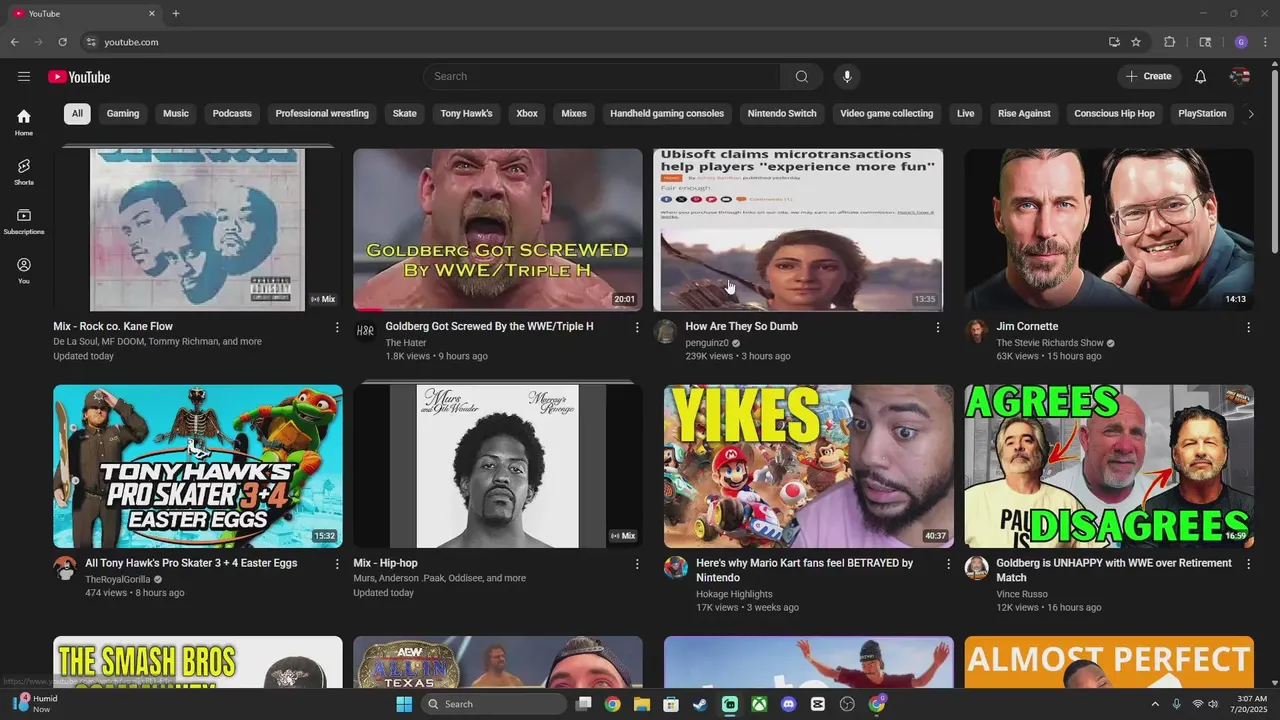Open options for Mix - Hip-hop
The height and width of the screenshot is (720, 1280).
(x=637, y=564)
